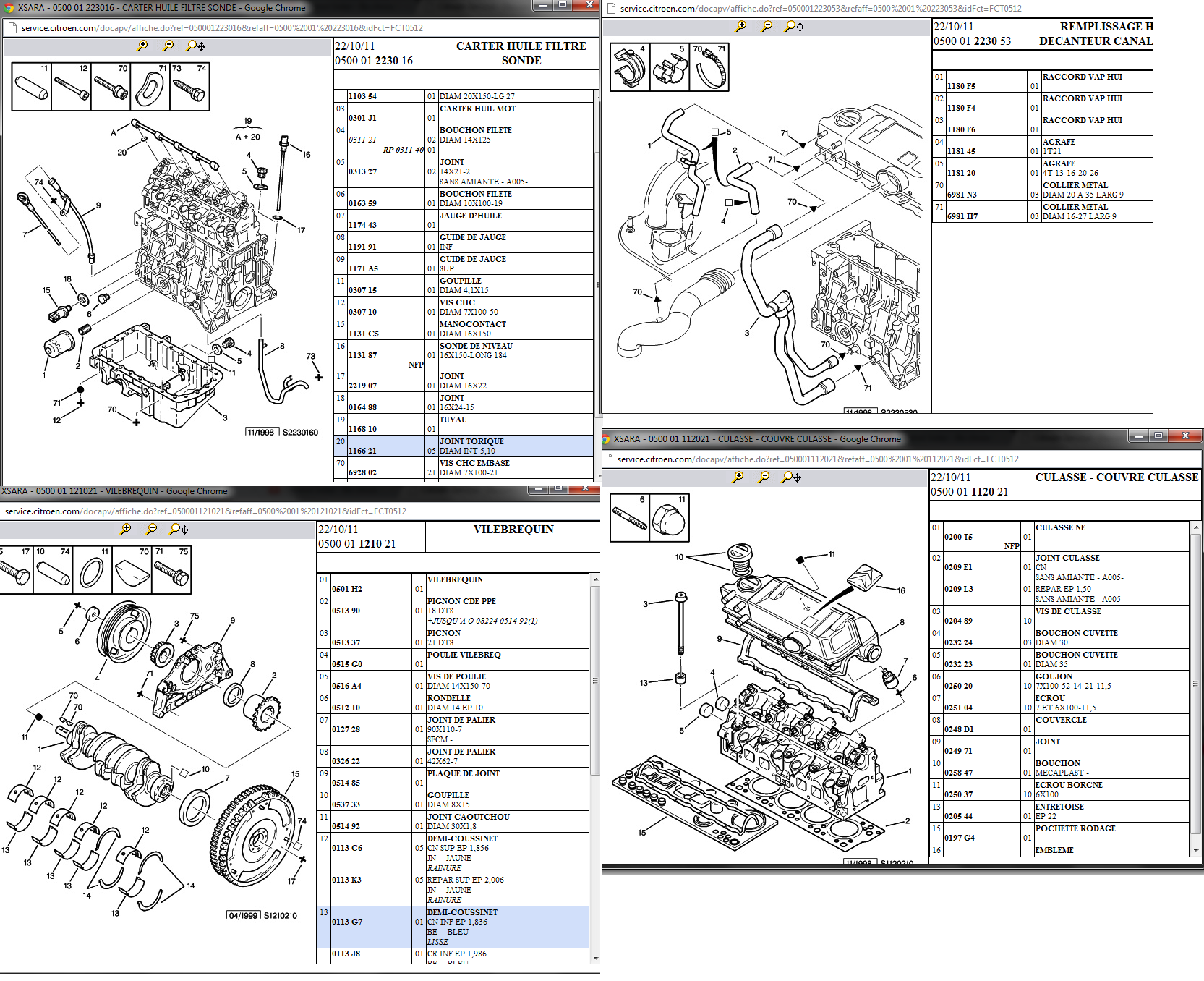The image size is (1204, 981).
Task: Select part 70 bolt thumbnail in Carter Huile window
Action: point(111,87)
